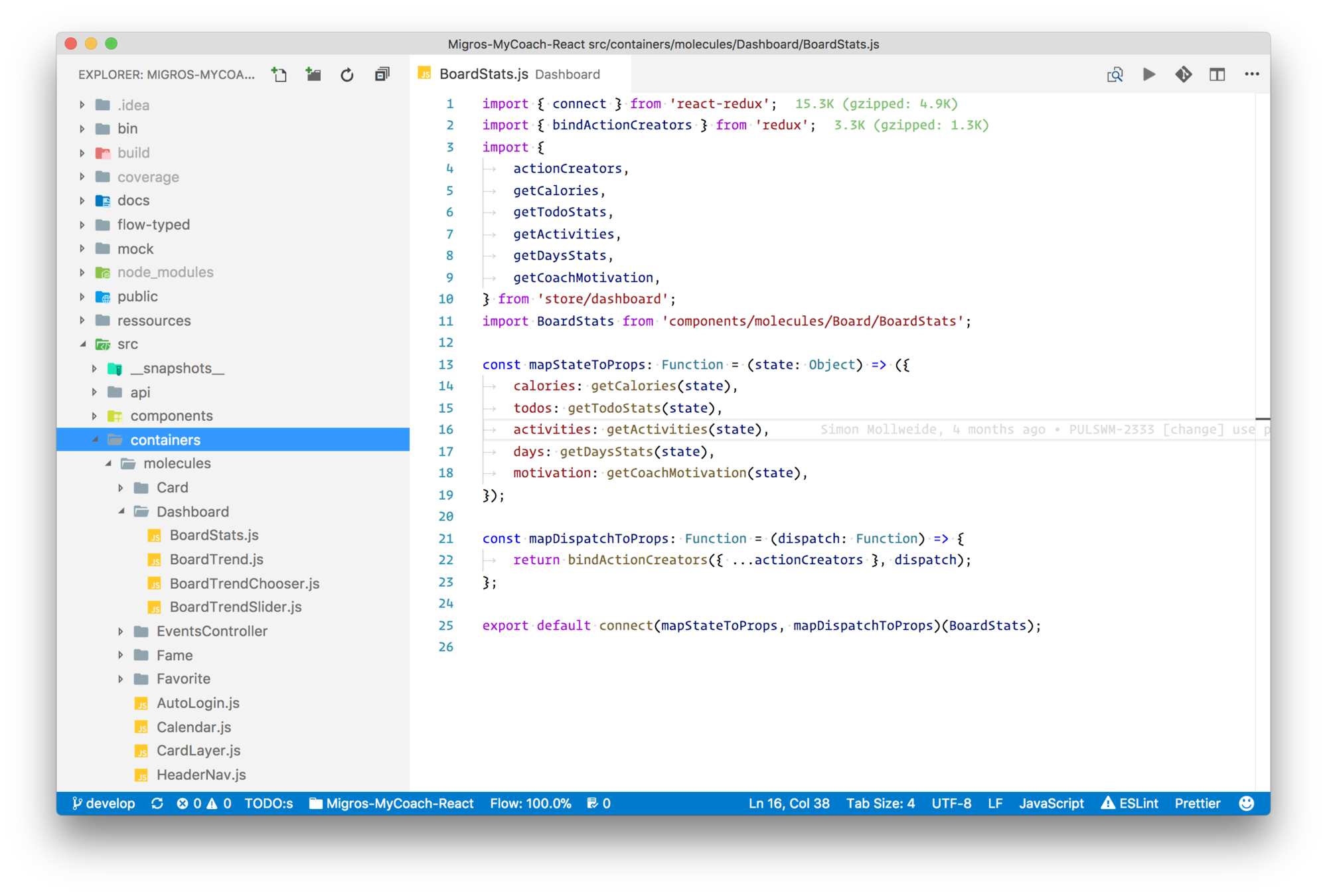Switch branch via develop in status bar
Screen dimensions: 1327x896
(x=104, y=803)
